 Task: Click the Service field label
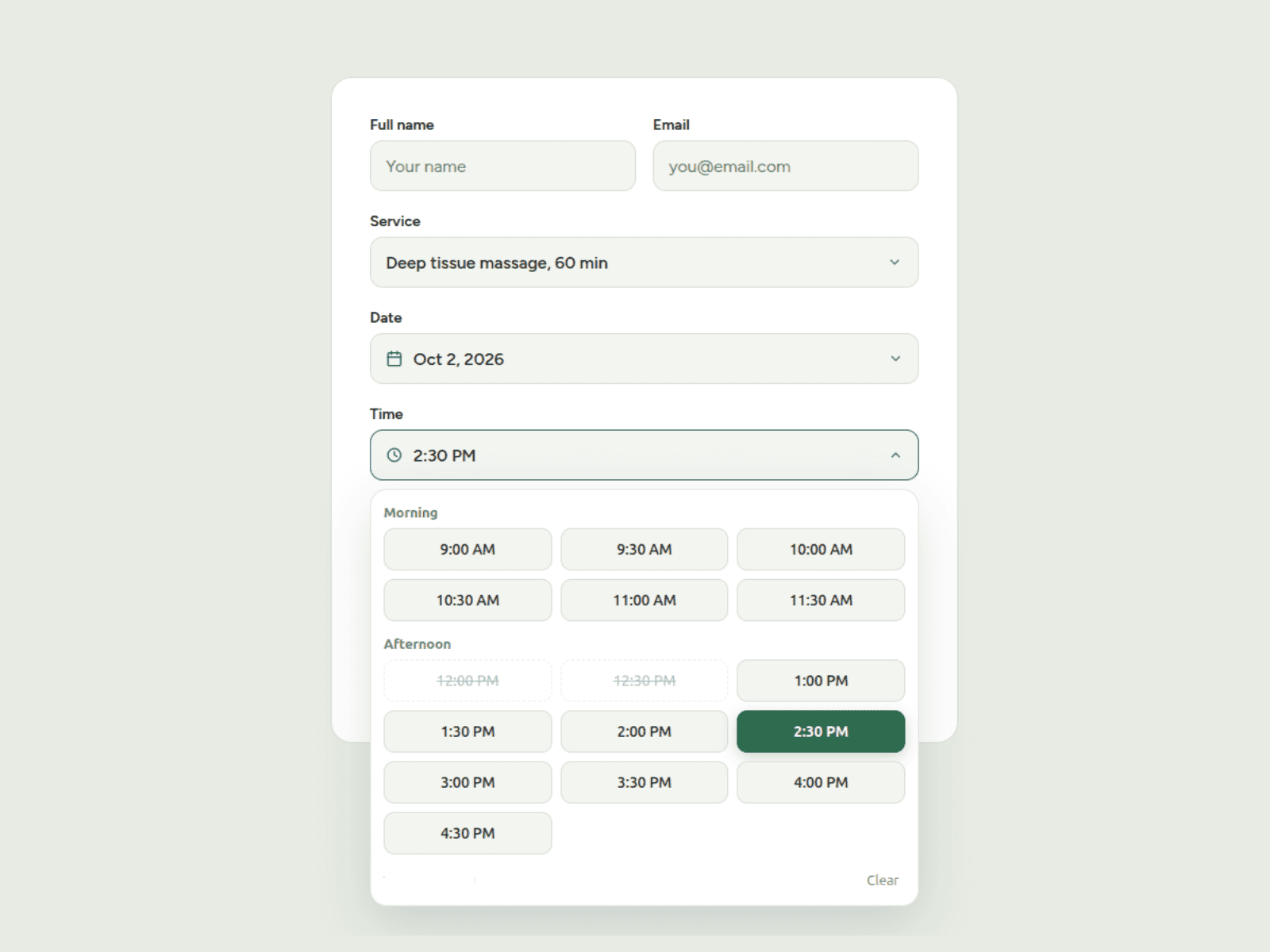pyautogui.click(x=394, y=221)
